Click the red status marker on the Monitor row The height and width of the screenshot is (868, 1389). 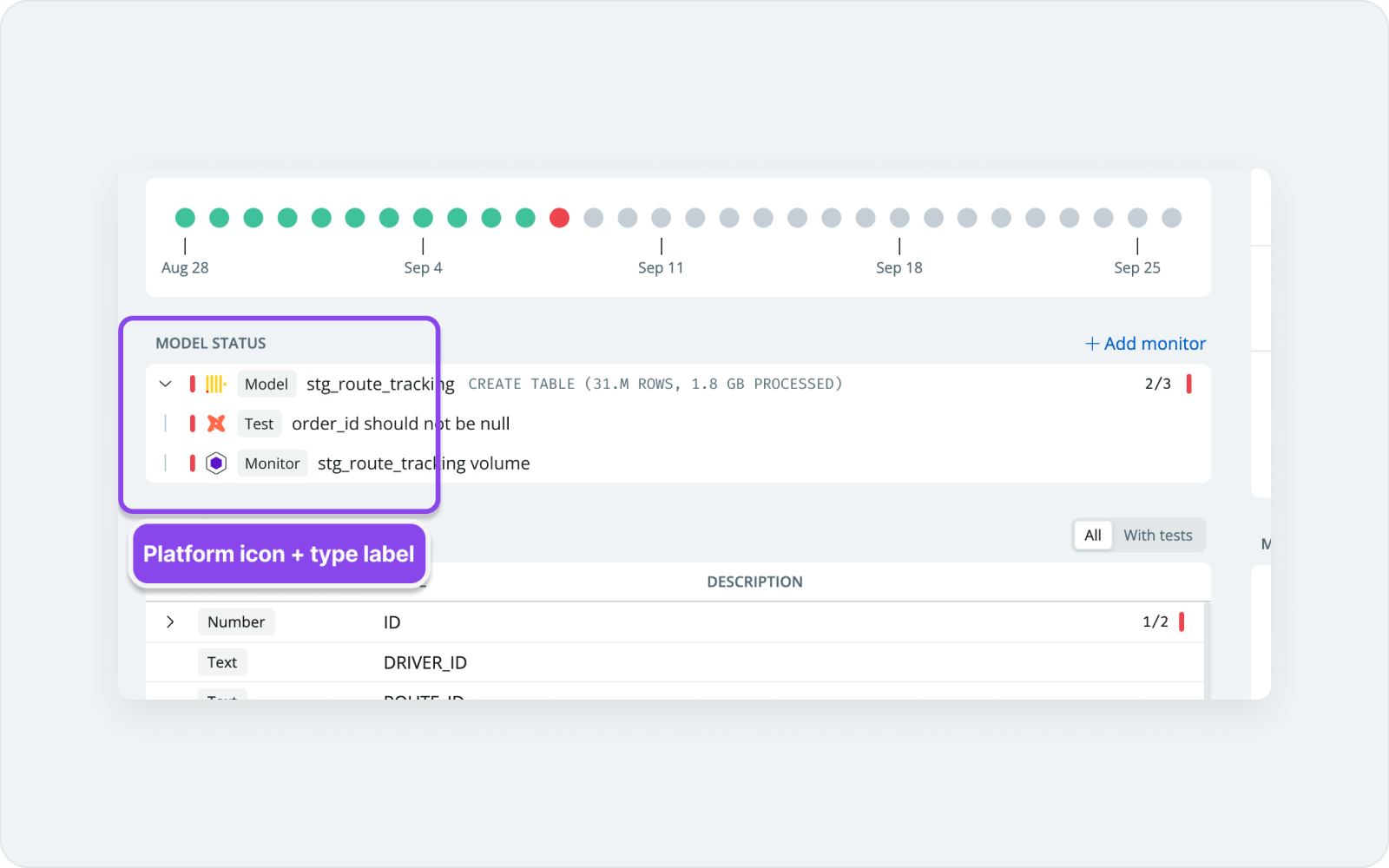[193, 464]
